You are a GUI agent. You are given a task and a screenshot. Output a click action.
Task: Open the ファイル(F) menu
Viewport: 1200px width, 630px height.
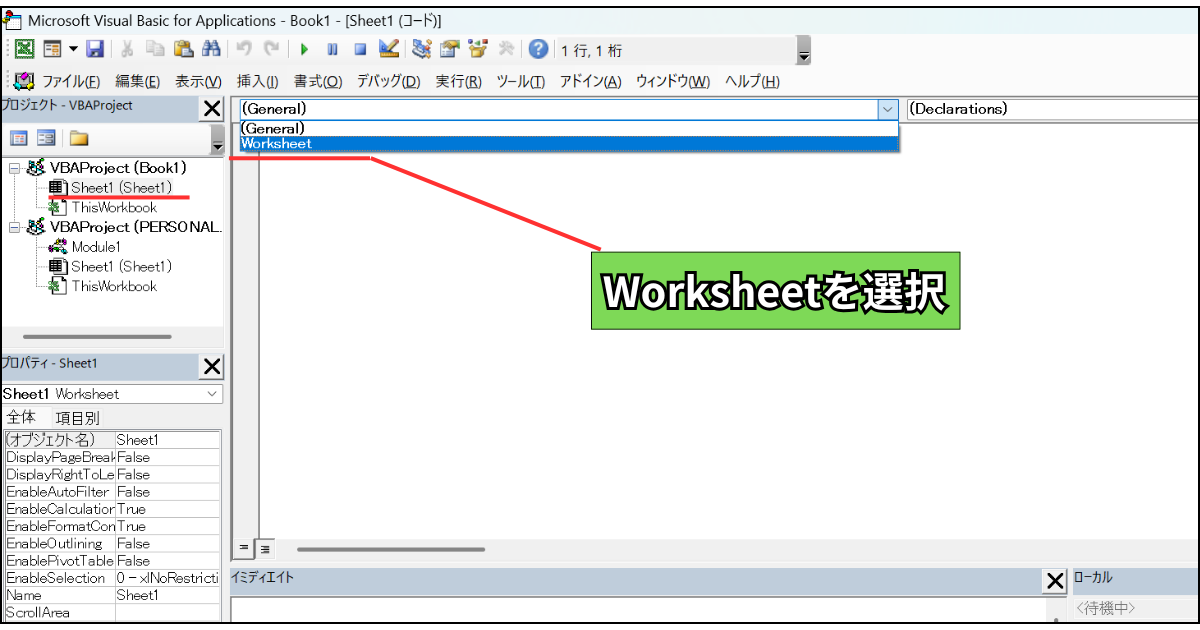click(x=71, y=82)
